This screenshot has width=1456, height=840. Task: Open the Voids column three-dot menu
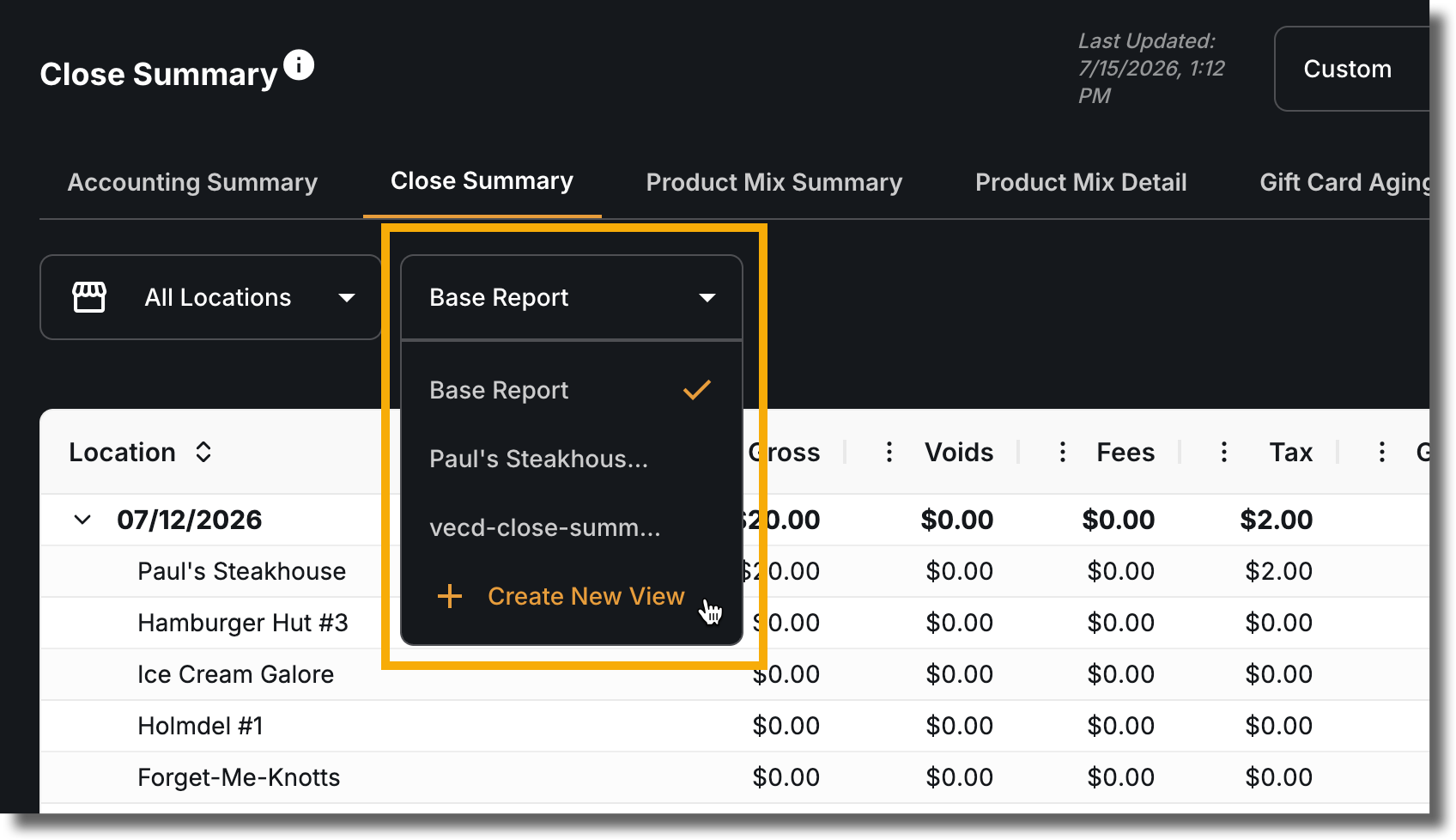point(889,452)
